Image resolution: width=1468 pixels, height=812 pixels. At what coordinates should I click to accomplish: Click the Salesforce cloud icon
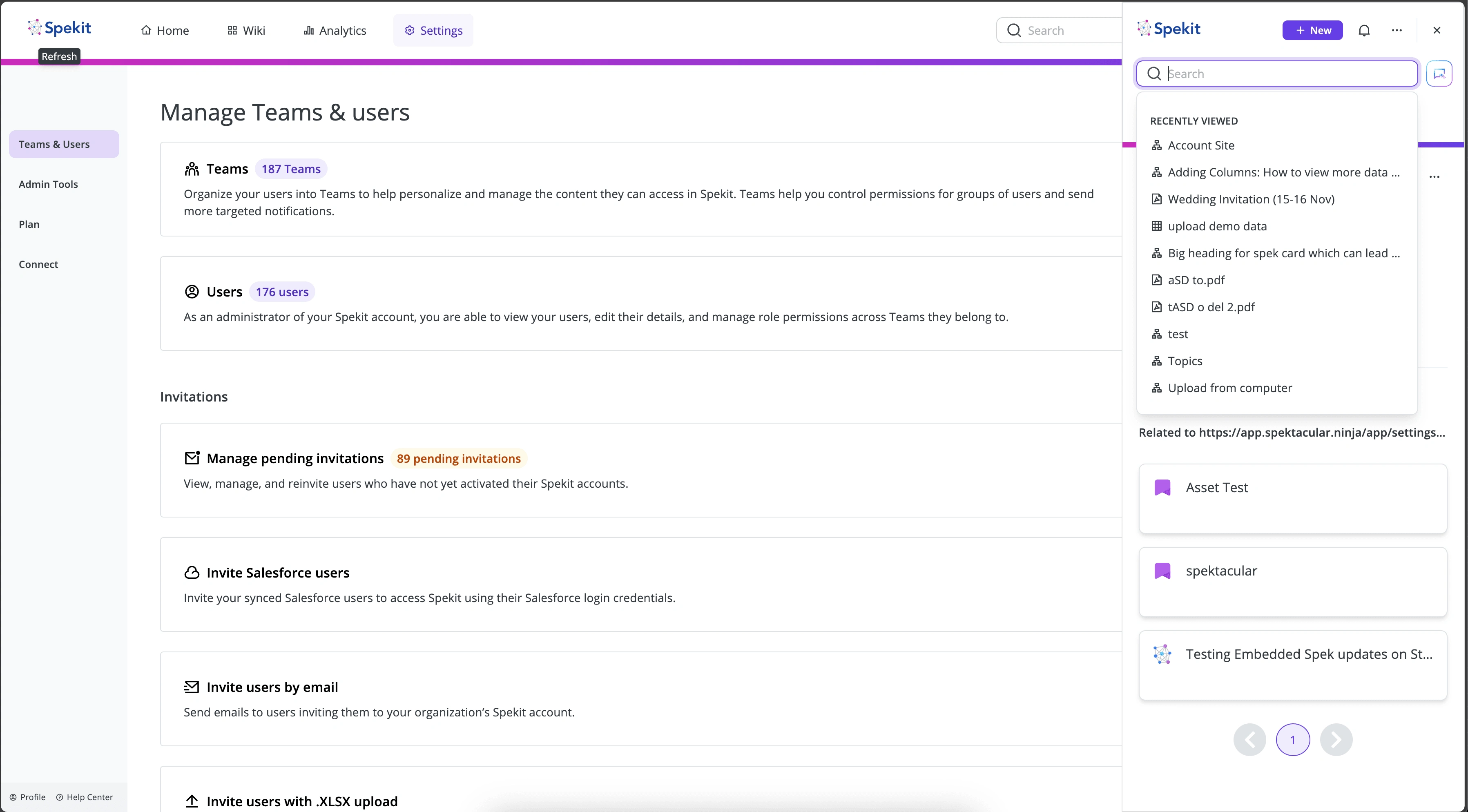(192, 573)
